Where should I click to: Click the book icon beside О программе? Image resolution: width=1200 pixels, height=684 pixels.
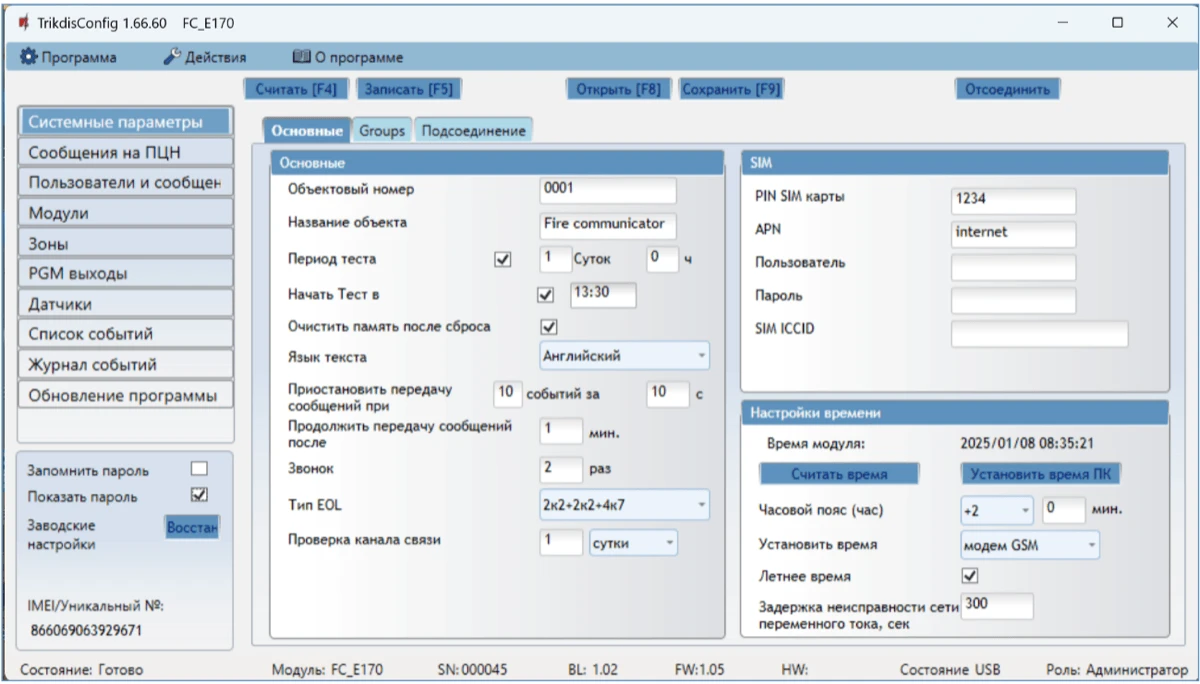[x=301, y=57]
